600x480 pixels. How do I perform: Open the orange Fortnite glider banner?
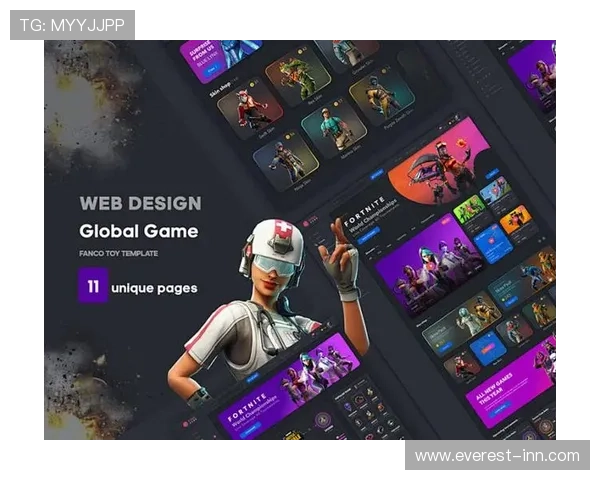[437, 166]
